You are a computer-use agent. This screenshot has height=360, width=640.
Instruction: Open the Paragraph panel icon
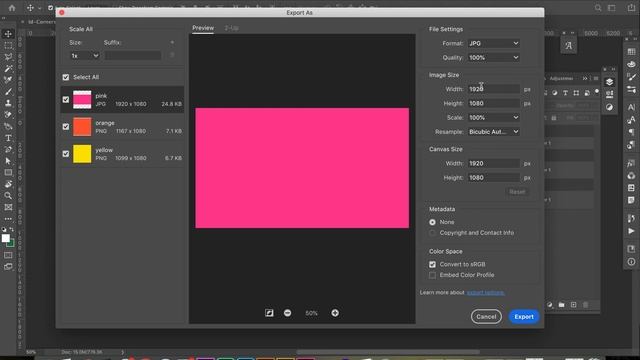pyautogui.click(x=631, y=132)
